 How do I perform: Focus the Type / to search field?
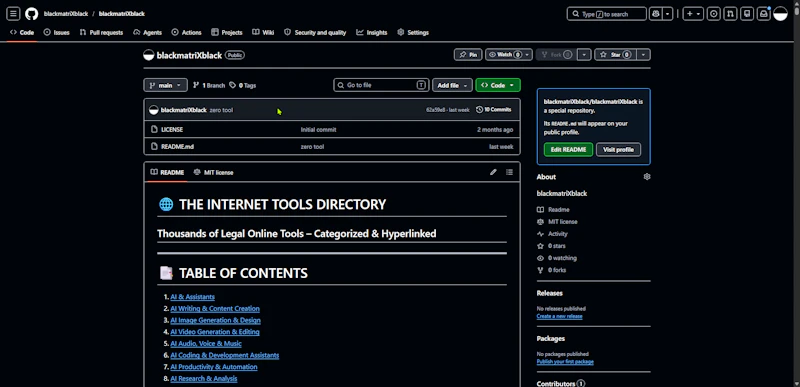[x=607, y=14]
